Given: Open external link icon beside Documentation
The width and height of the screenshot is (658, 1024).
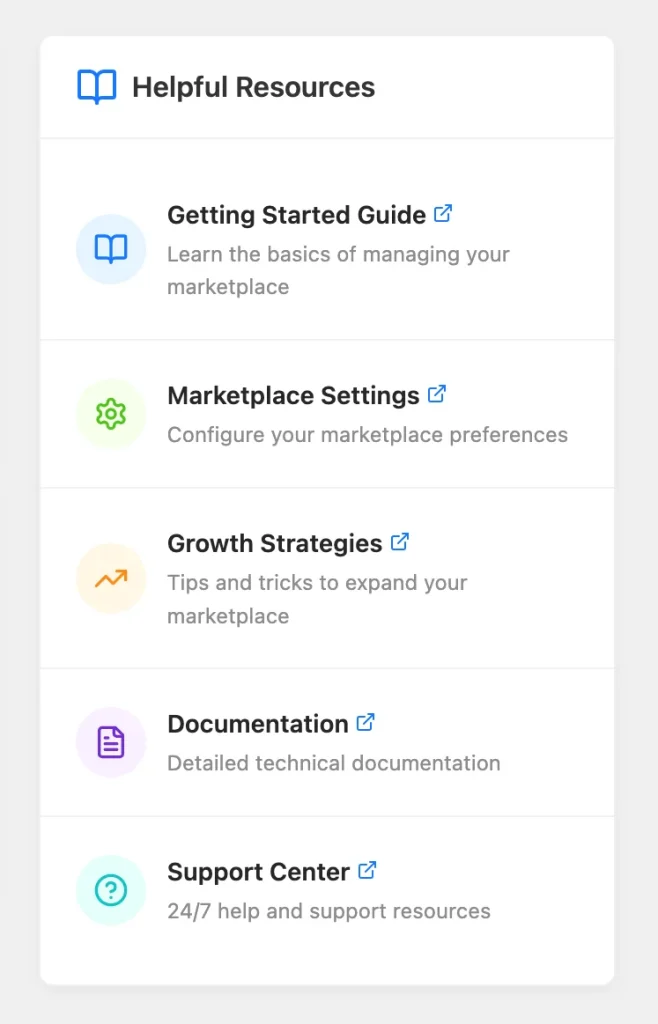Looking at the screenshot, I should pos(366,722).
